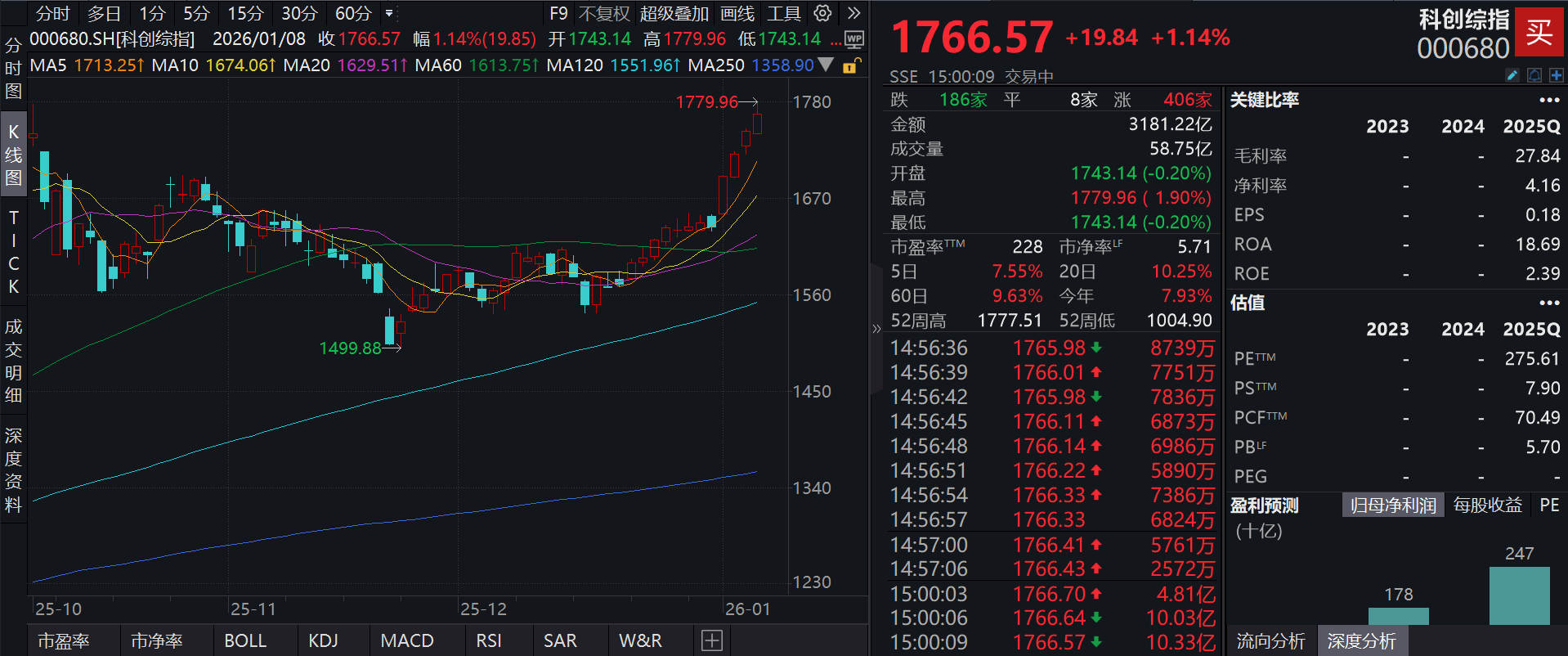
Task: Open 关键比率 more options ellipsis
Action: tap(1549, 100)
